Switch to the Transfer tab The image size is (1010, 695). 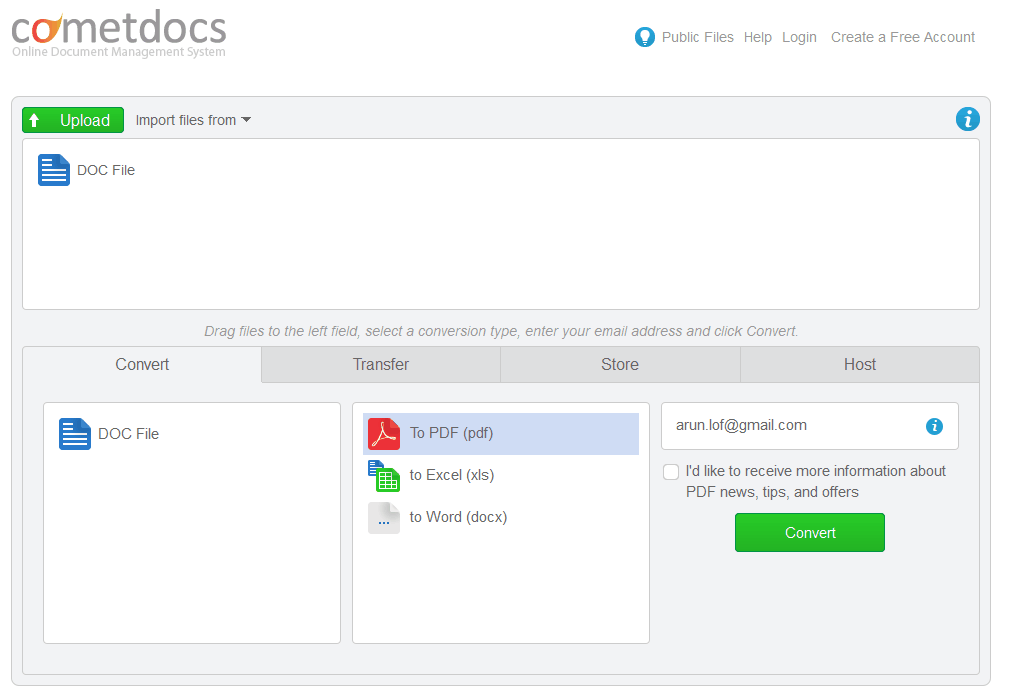pos(381,365)
